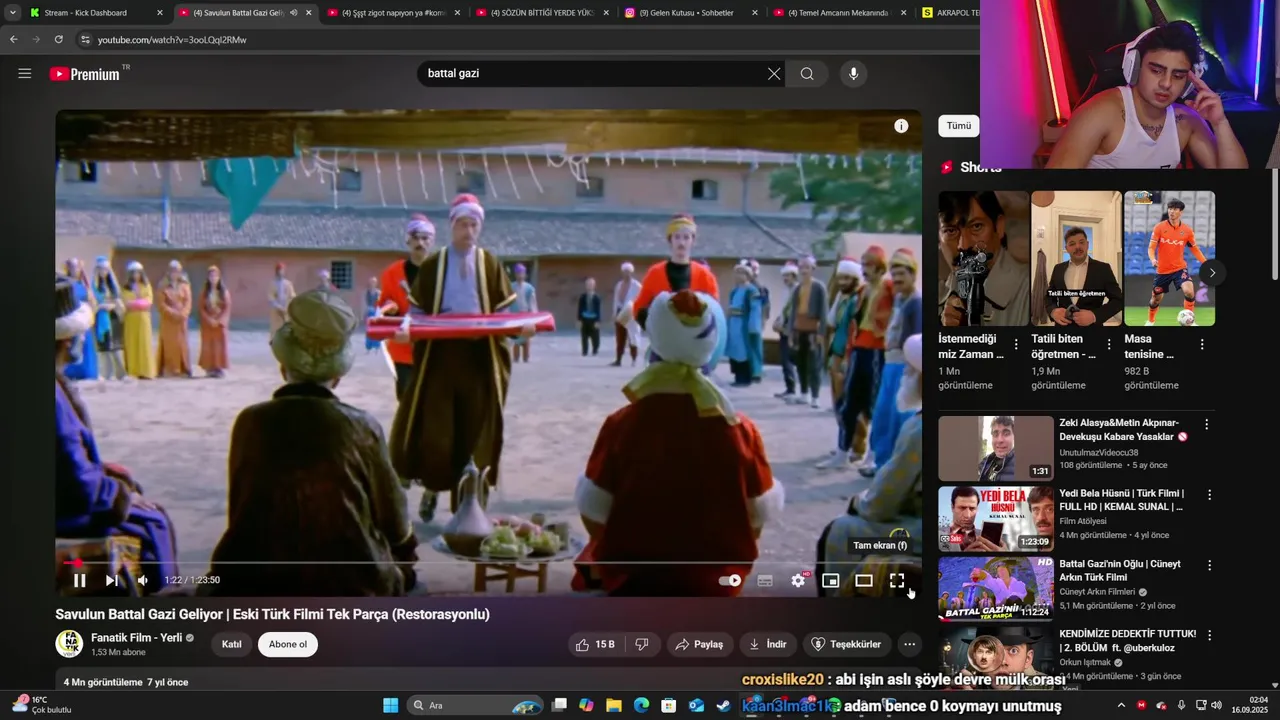Start voice search with the microphone
Screen dimensions: 1280x720
pos(853,73)
